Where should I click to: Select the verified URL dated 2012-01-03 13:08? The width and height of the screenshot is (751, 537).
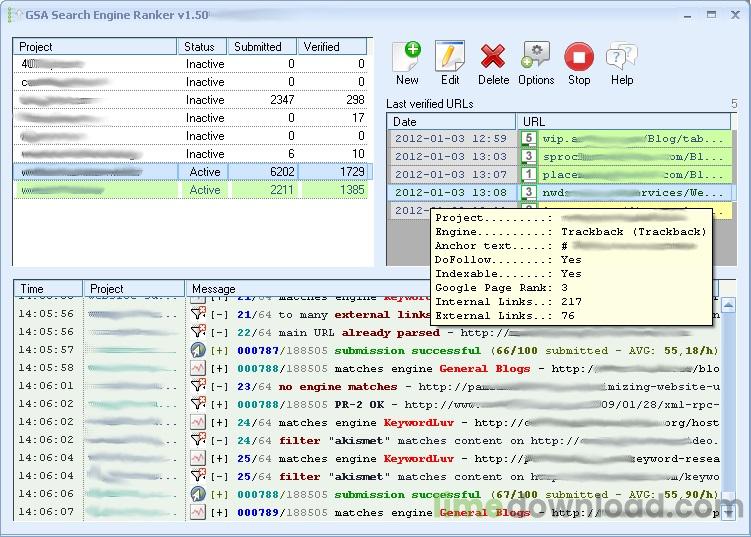[559, 192]
